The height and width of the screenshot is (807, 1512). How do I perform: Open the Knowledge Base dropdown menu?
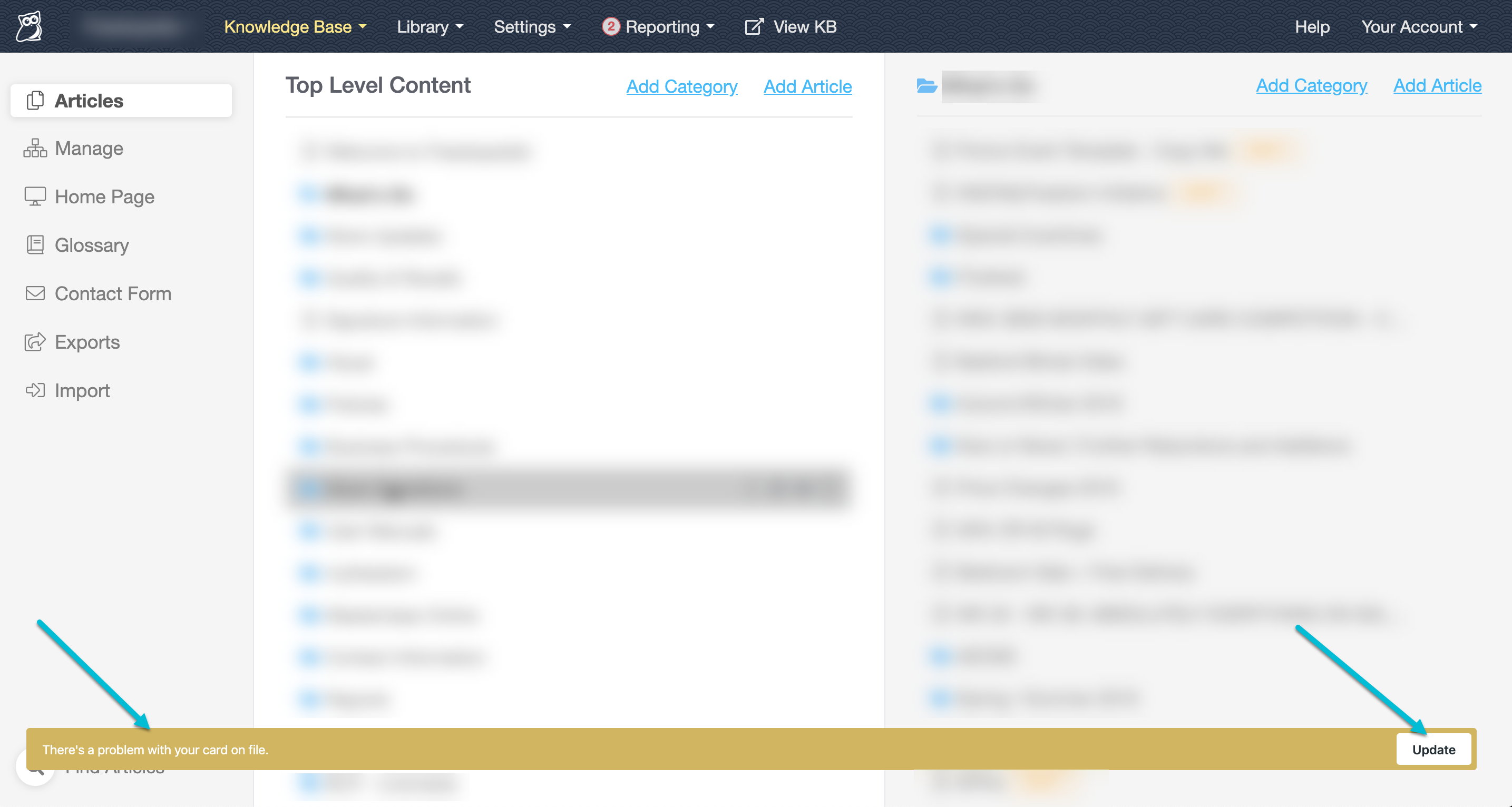[295, 26]
